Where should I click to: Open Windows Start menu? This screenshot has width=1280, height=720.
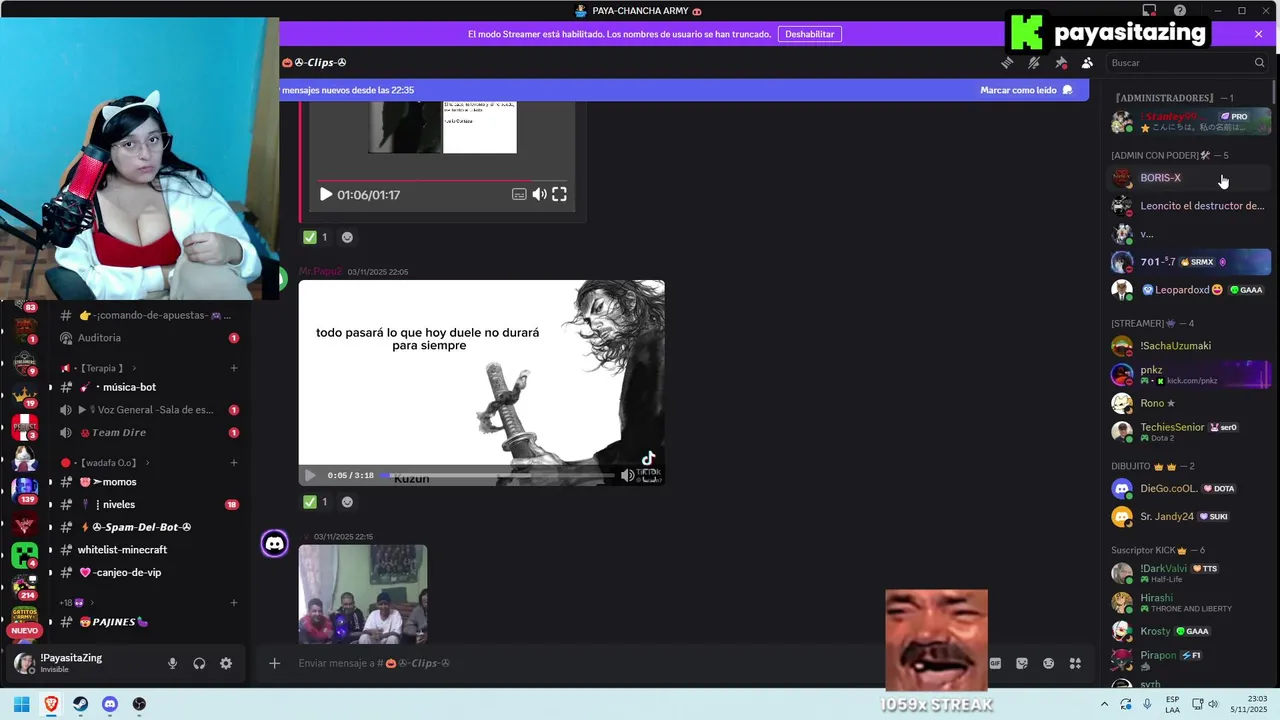[21, 704]
